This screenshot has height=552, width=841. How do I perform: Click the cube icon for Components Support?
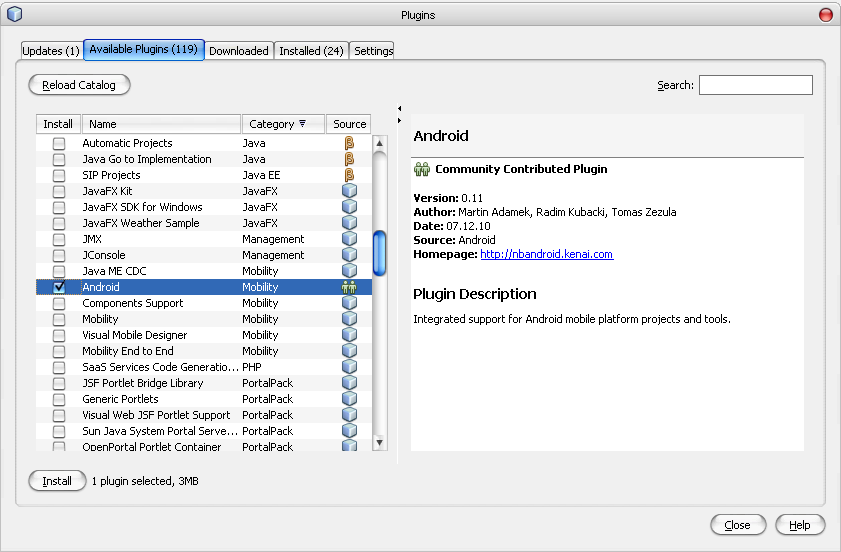349,303
